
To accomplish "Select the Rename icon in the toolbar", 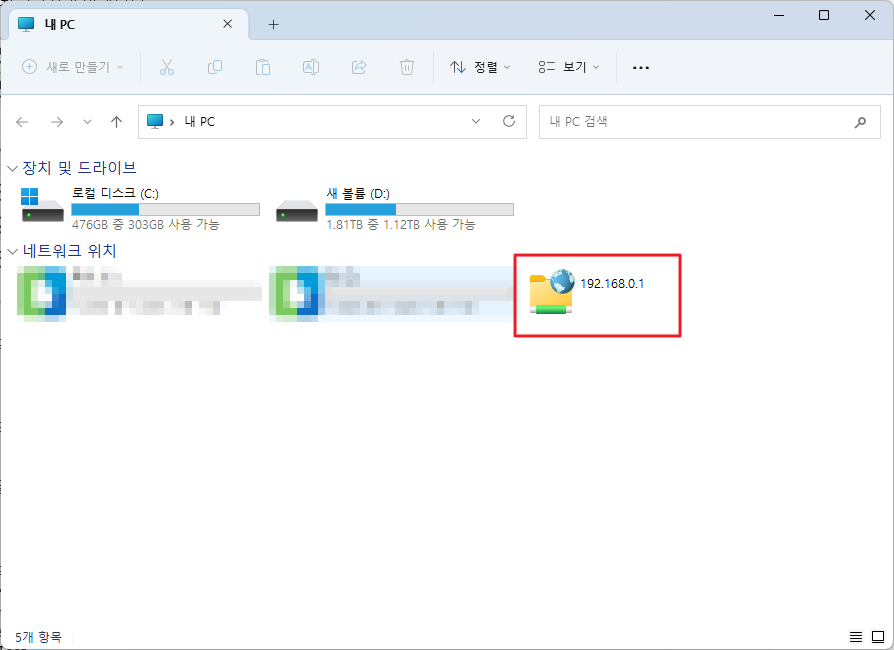I will (310, 67).
